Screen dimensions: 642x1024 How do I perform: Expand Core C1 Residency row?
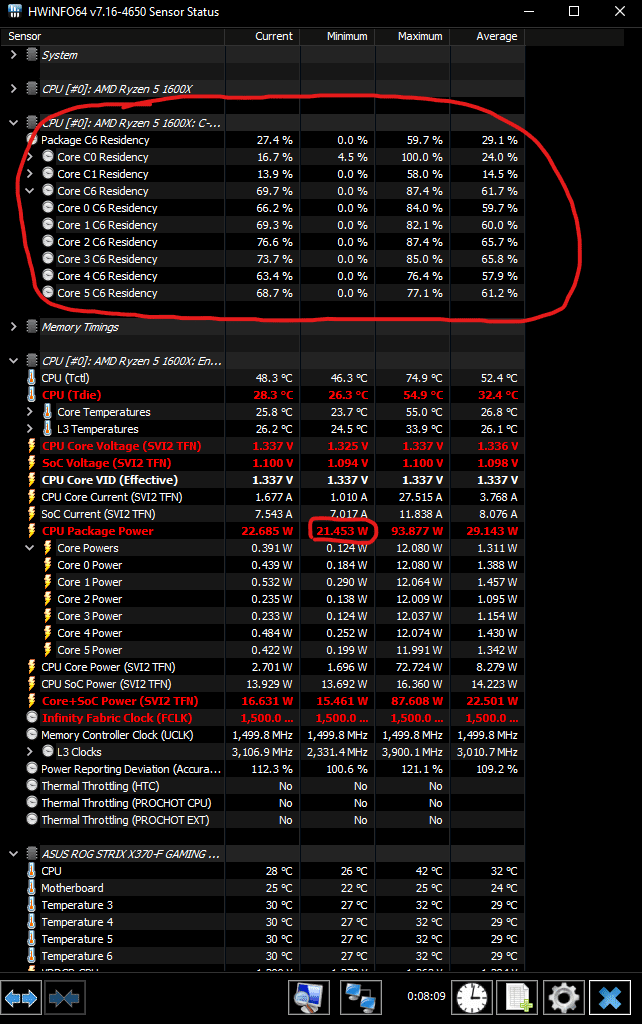(29, 174)
